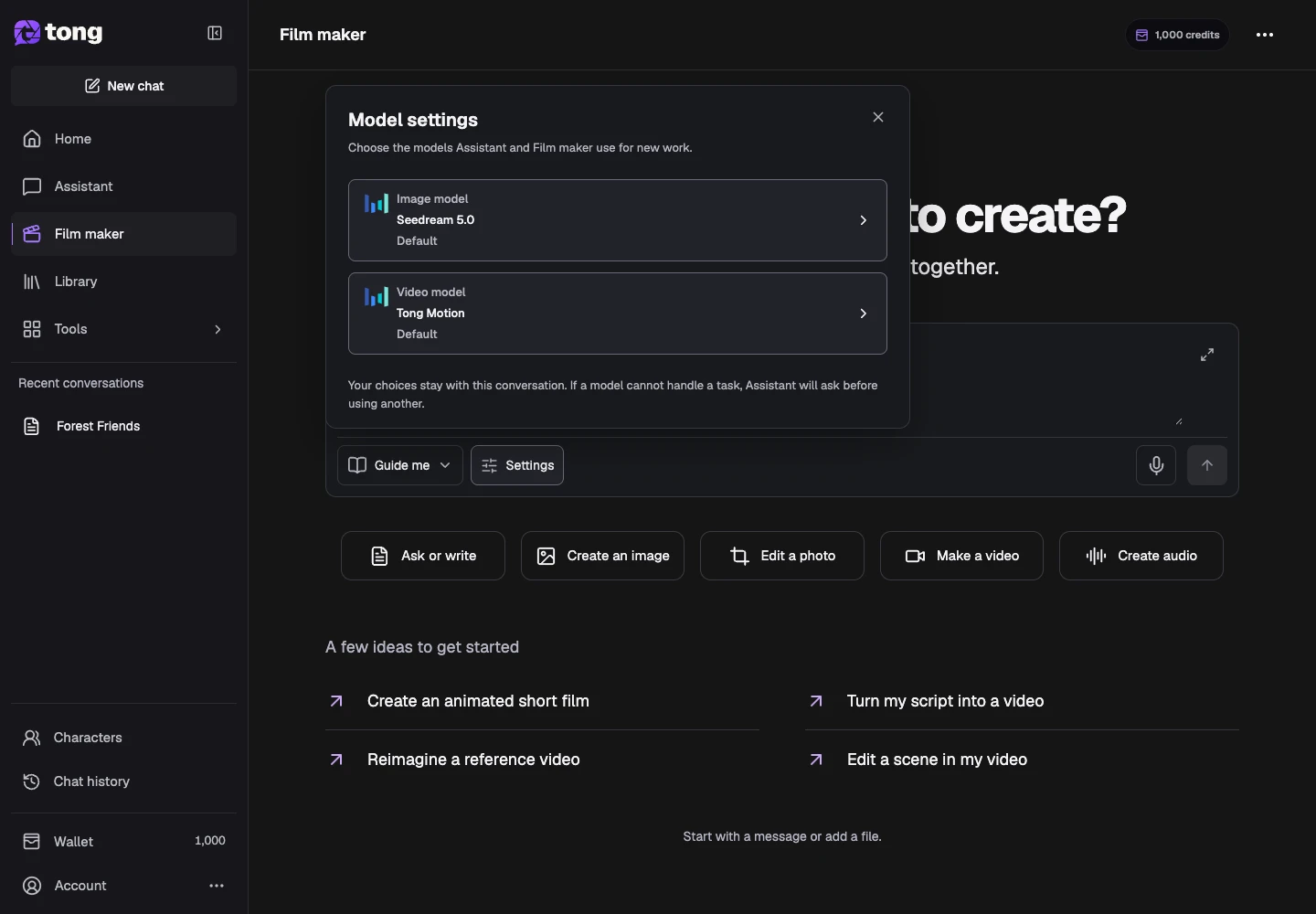The width and height of the screenshot is (1316, 914).
Task: Select idea Create an animated short film
Action: [x=543, y=701]
